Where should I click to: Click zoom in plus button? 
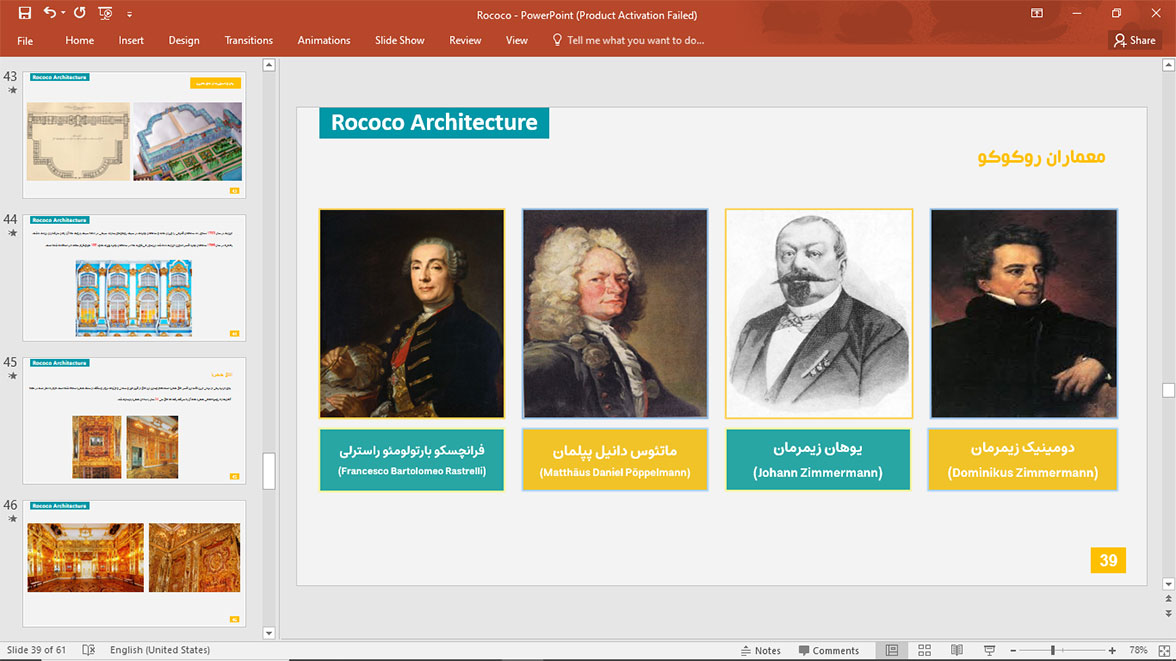[1112, 650]
